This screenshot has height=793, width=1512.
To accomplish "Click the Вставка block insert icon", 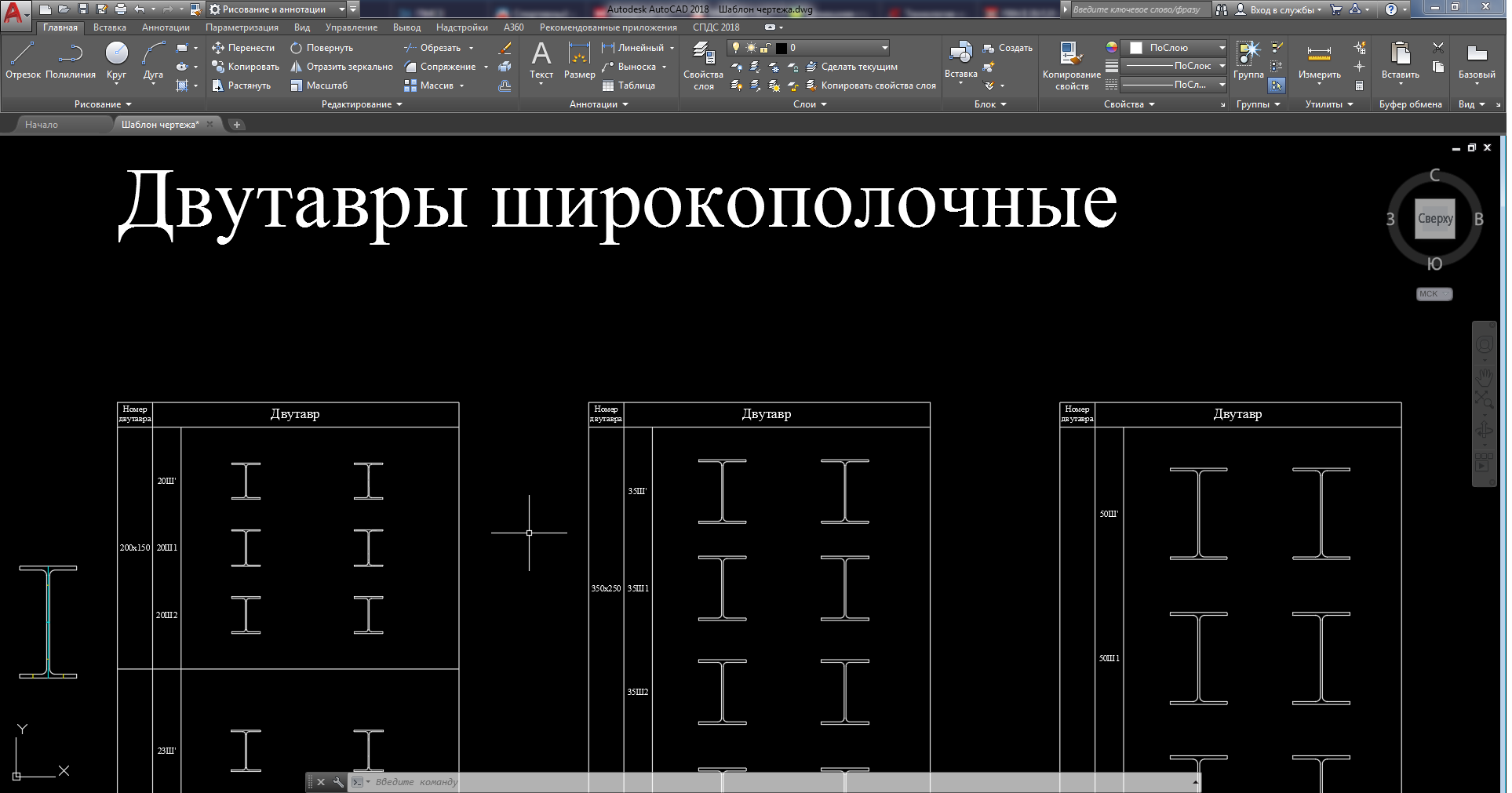I will [x=960, y=53].
